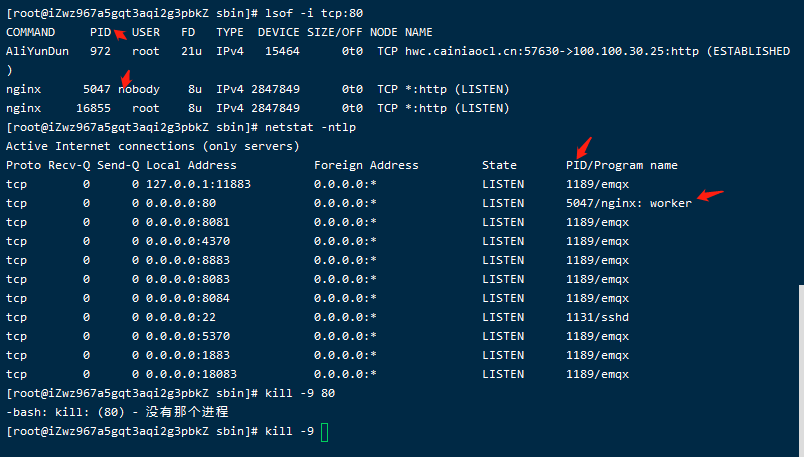Screen dimensions: 804x457
Task: Select PID 972 in the lsof output
Action: tap(100, 51)
